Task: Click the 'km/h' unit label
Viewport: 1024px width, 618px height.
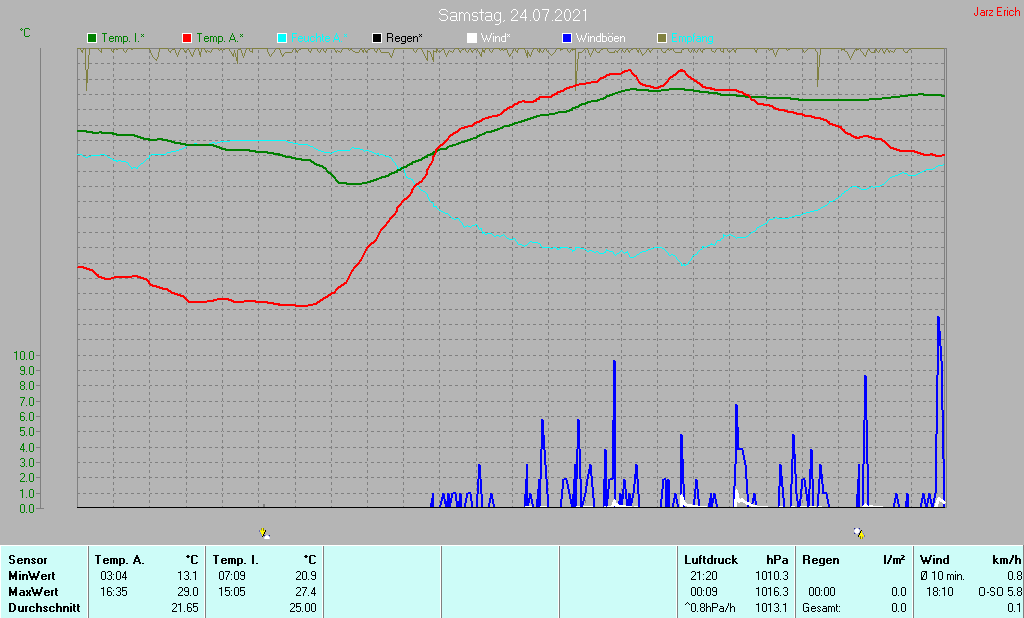Action: click(x=1006, y=560)
